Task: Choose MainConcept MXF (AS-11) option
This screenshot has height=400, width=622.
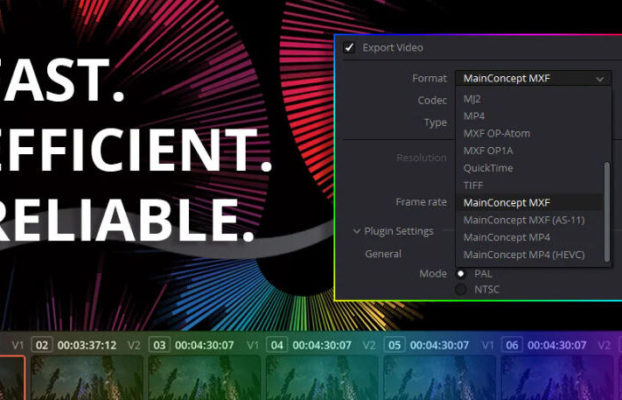Action: coord(524,220)
